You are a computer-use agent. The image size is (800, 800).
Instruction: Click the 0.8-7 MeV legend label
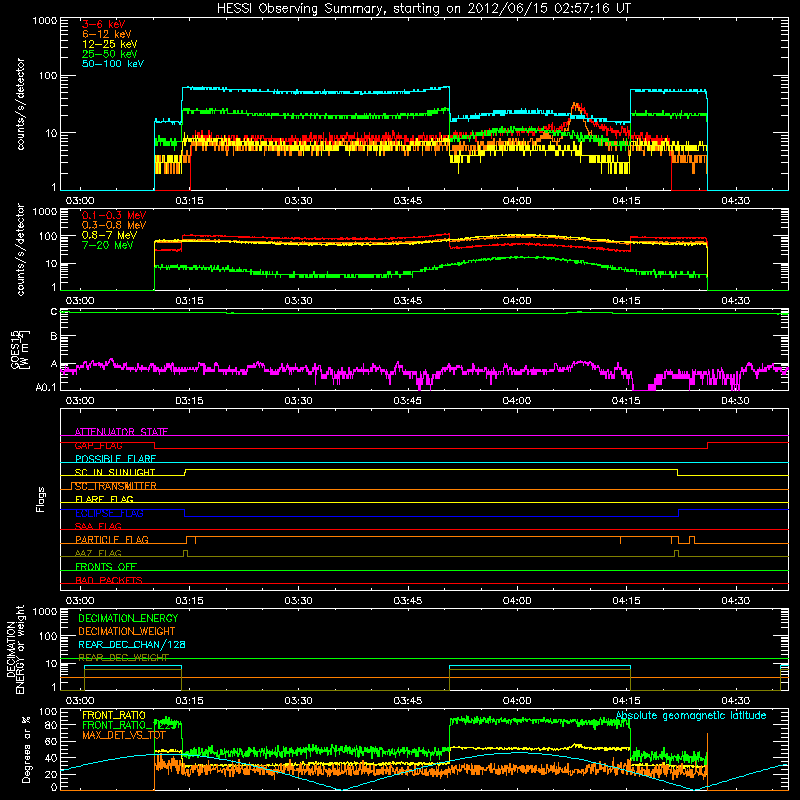click(109, 235)
